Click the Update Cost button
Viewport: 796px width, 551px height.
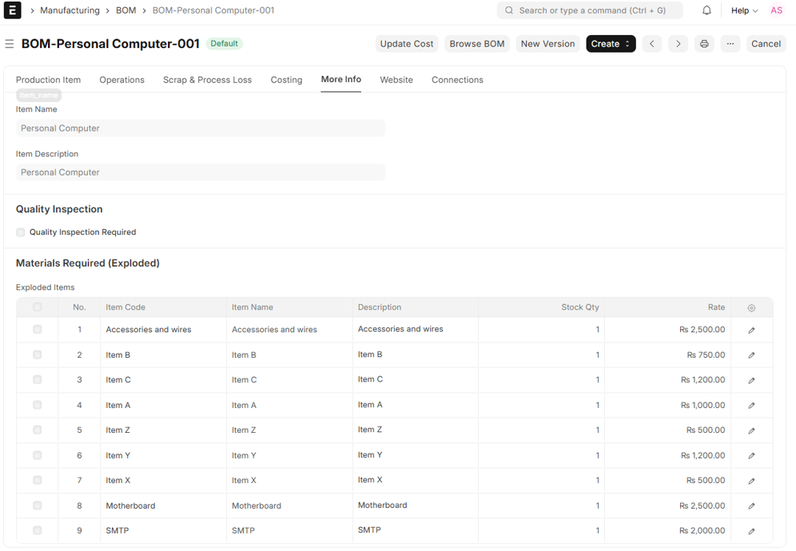tap(407, 44)
